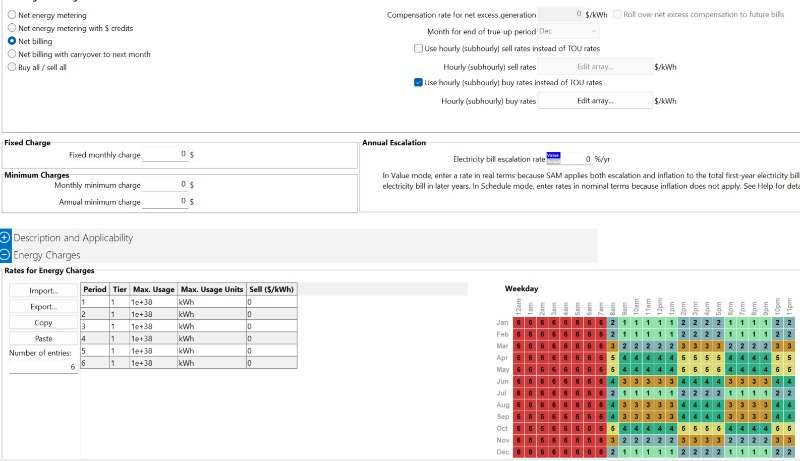Uncheck hourly buy rates instead of TOU
Screen dimensions: 800x461
[x=418, y=83]
